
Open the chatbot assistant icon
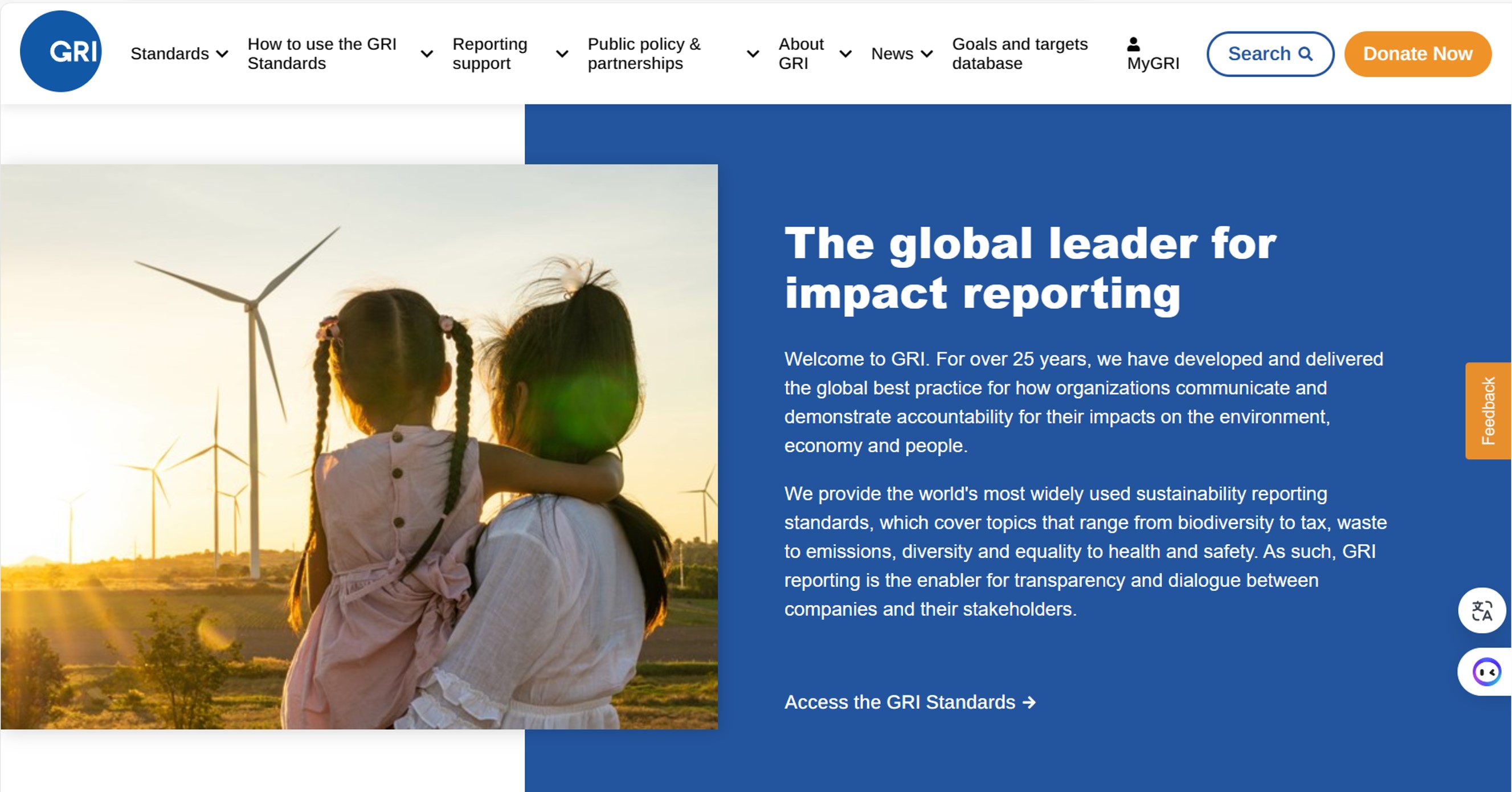click(1486, 672)
